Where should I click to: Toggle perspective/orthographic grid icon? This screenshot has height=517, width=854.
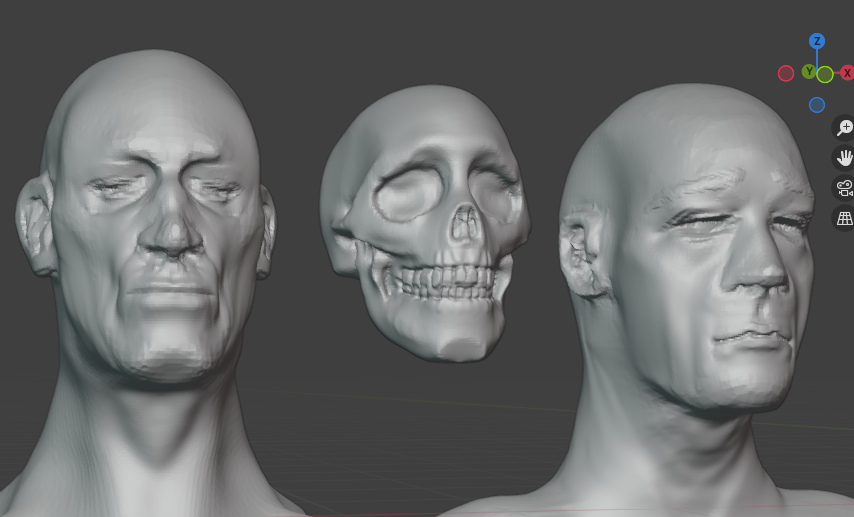(x=844, y=218)
